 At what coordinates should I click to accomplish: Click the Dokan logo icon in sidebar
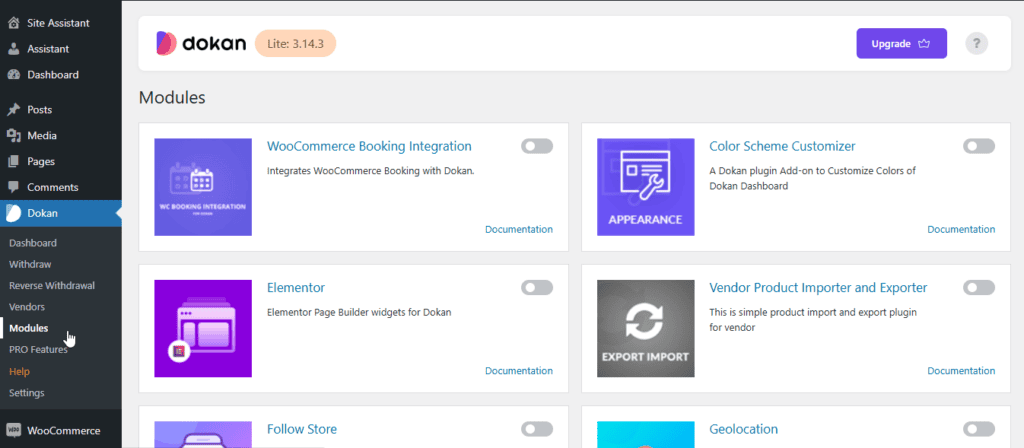pyautogui.click(x=13, y=213)
